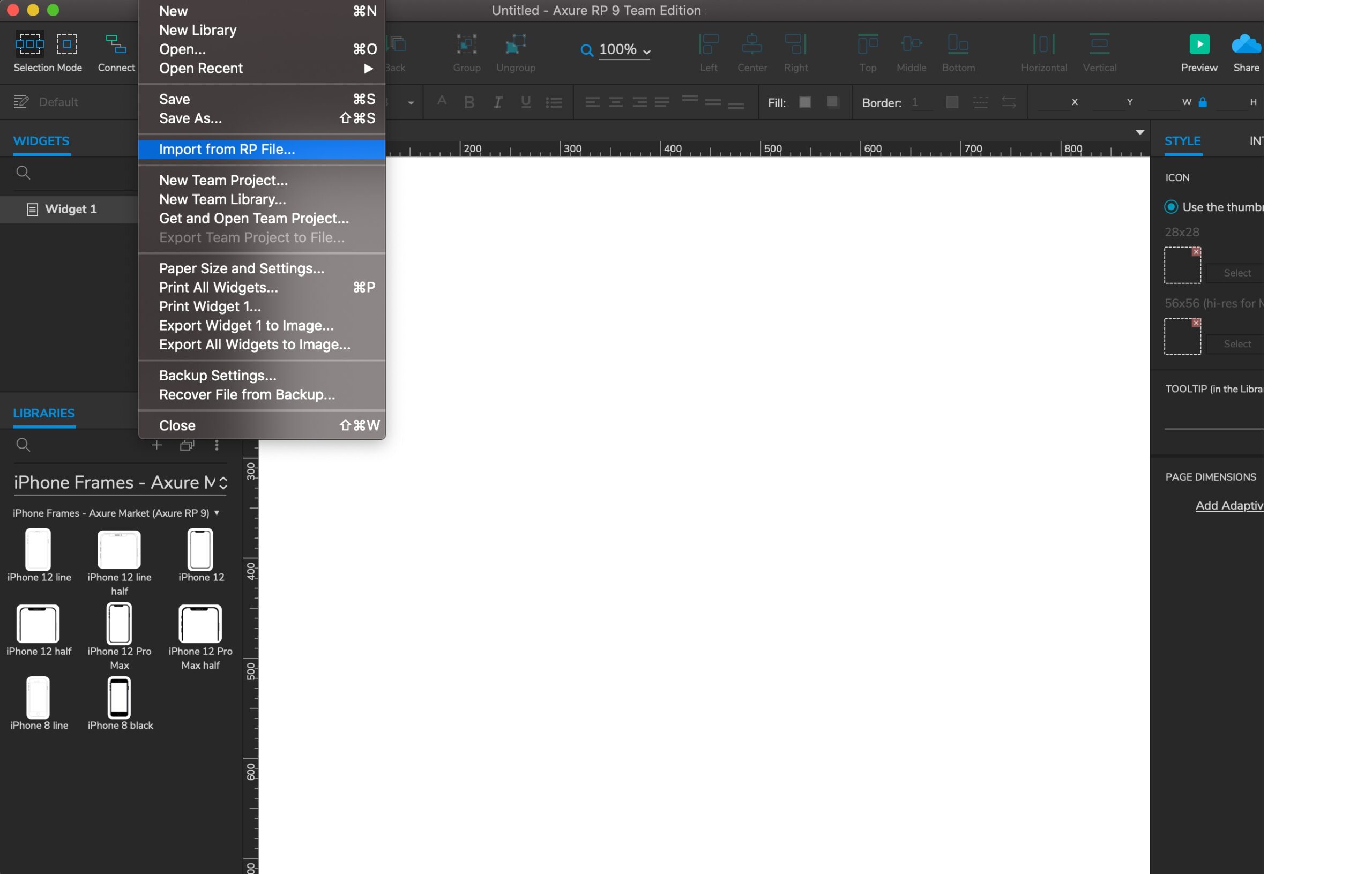This screenshot has width=1372, height=874.
Task: Click the Ungroup icon
Action: point(515,50)
